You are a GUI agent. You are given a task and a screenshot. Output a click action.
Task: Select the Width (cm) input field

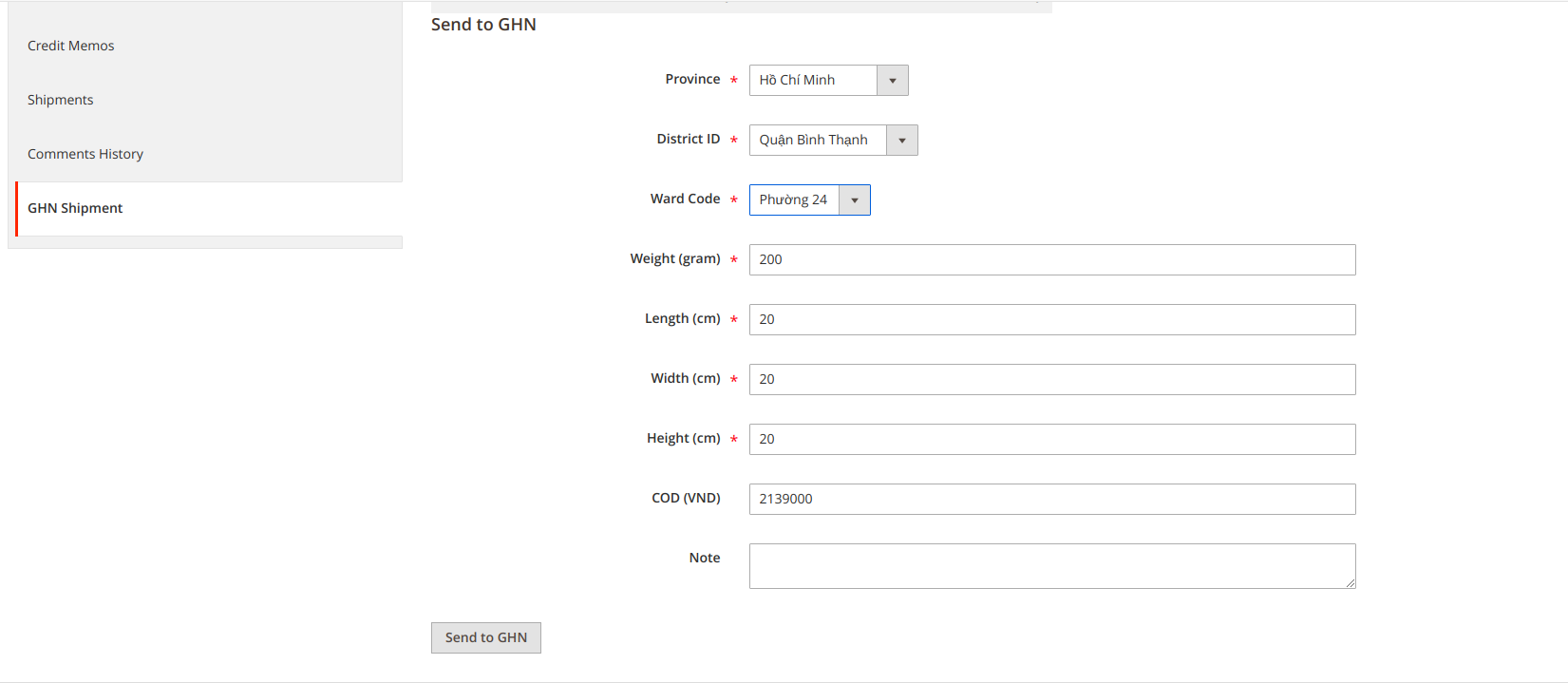click(x=1052, y=379)
